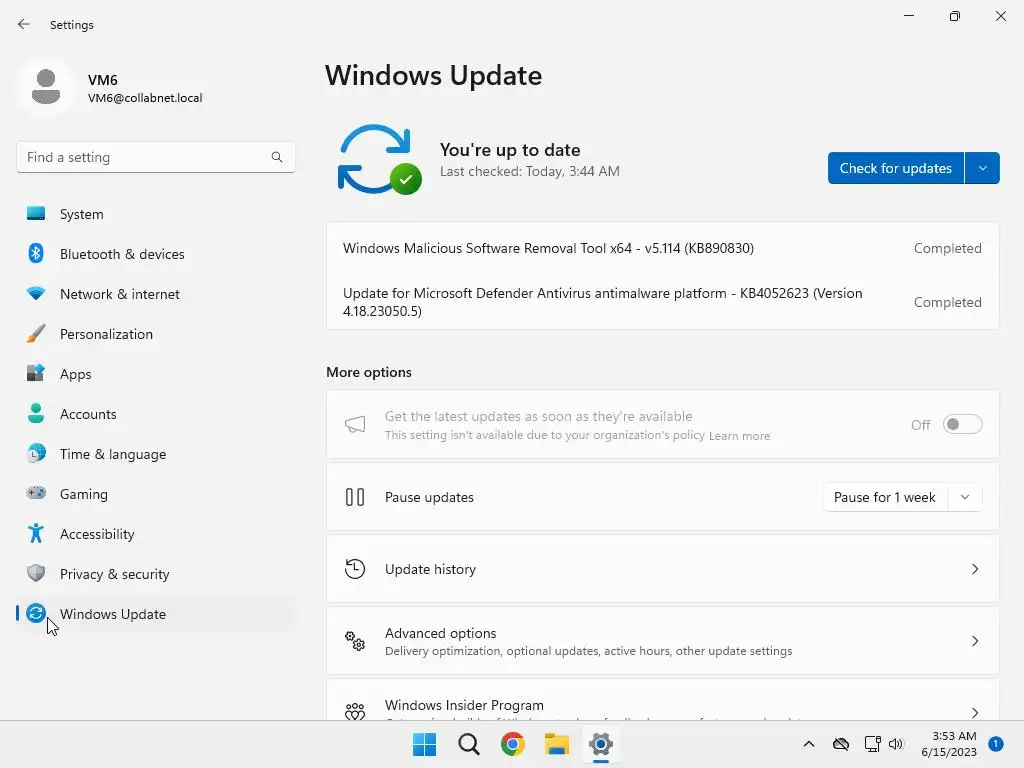The width and height of the screenshot is (1024, 768).
Task: Select Personalization in the sidebar
Action: pyautogui.click(x=155, y=334)
